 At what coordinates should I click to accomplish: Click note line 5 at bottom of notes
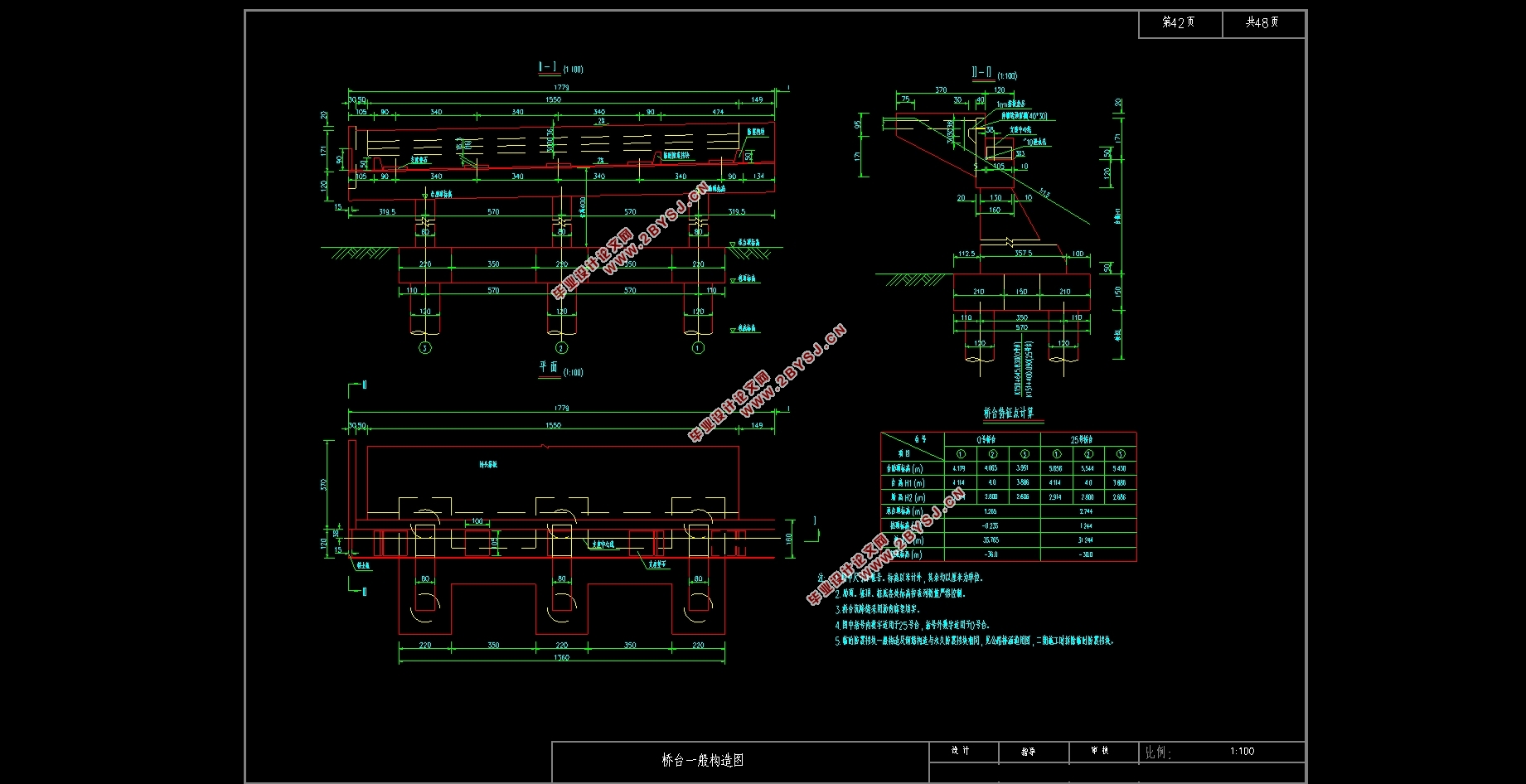tap(975, 641)
